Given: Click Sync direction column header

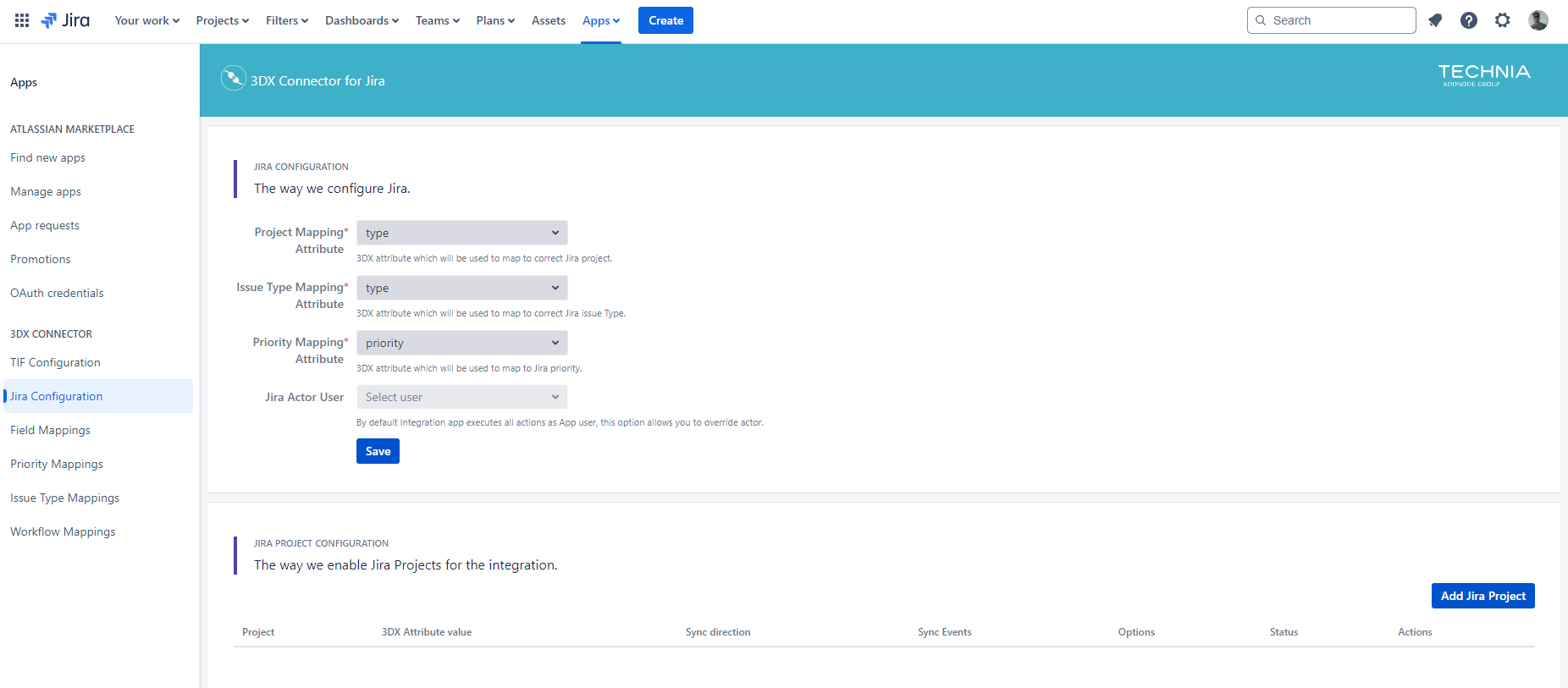Looking at the screenshot, I should [x=718, y=632].
